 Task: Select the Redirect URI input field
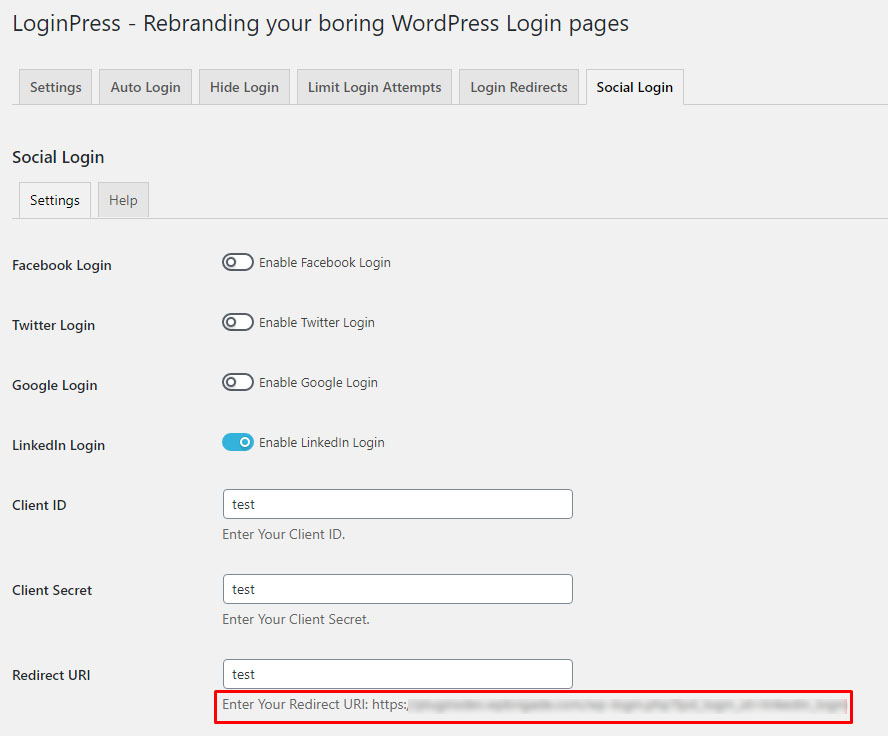[398, 674]
